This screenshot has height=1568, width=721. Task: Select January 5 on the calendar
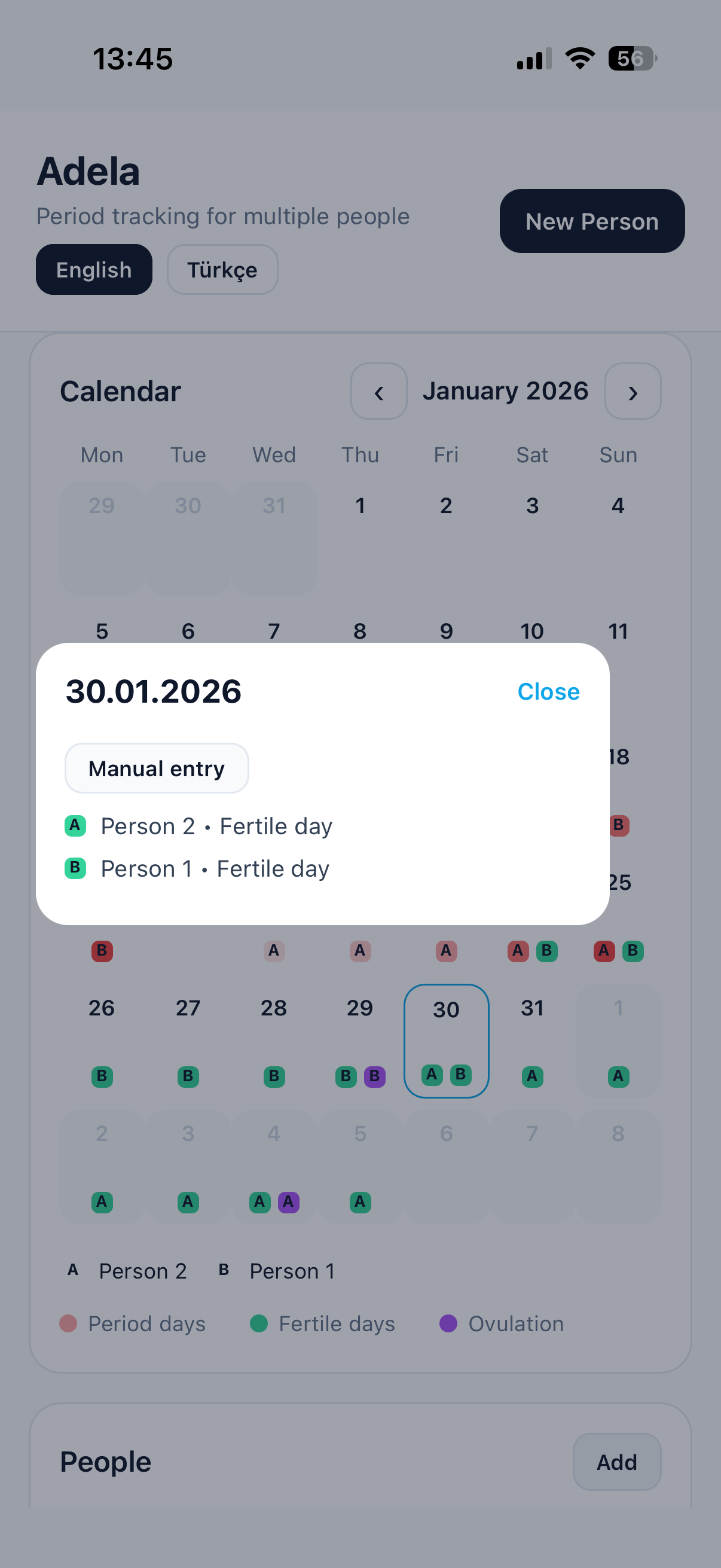pos(102,632)
